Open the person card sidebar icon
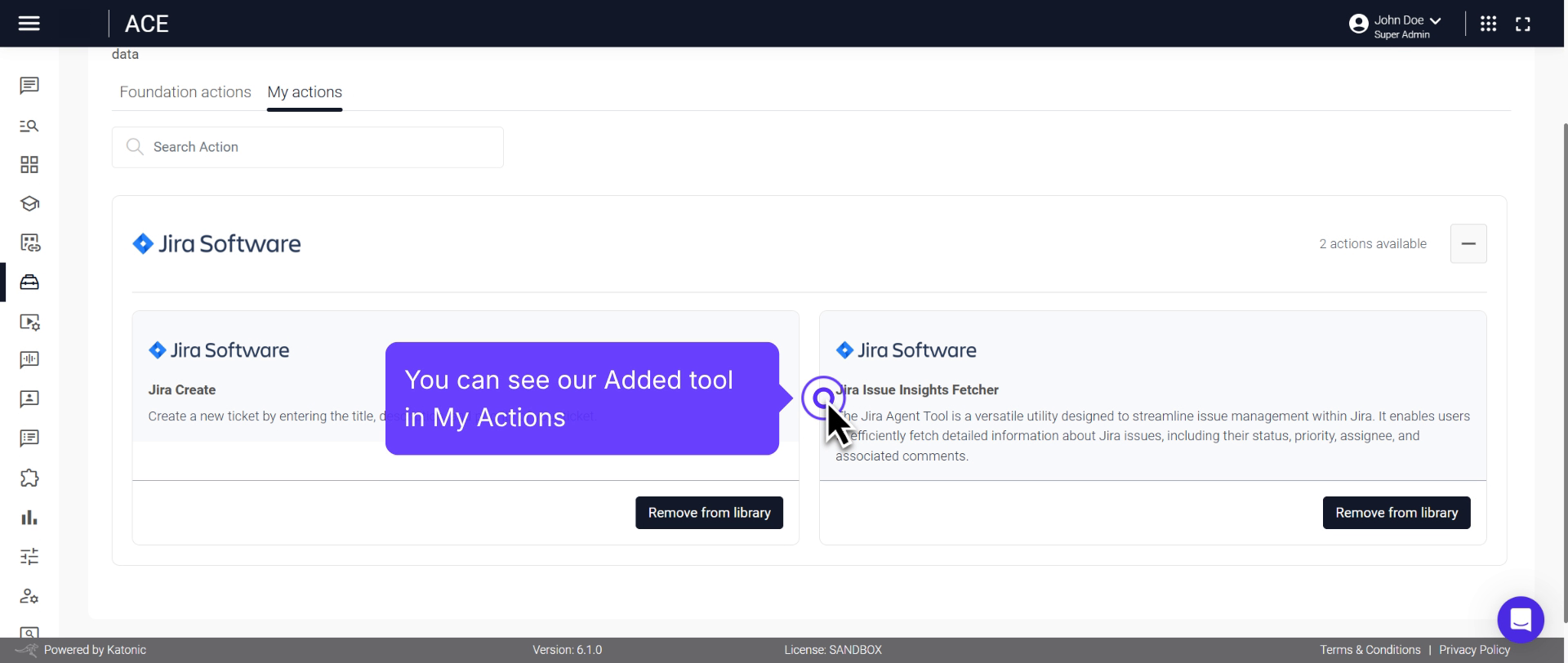Viewport: 1568px width, 663px height. [29, 399]
